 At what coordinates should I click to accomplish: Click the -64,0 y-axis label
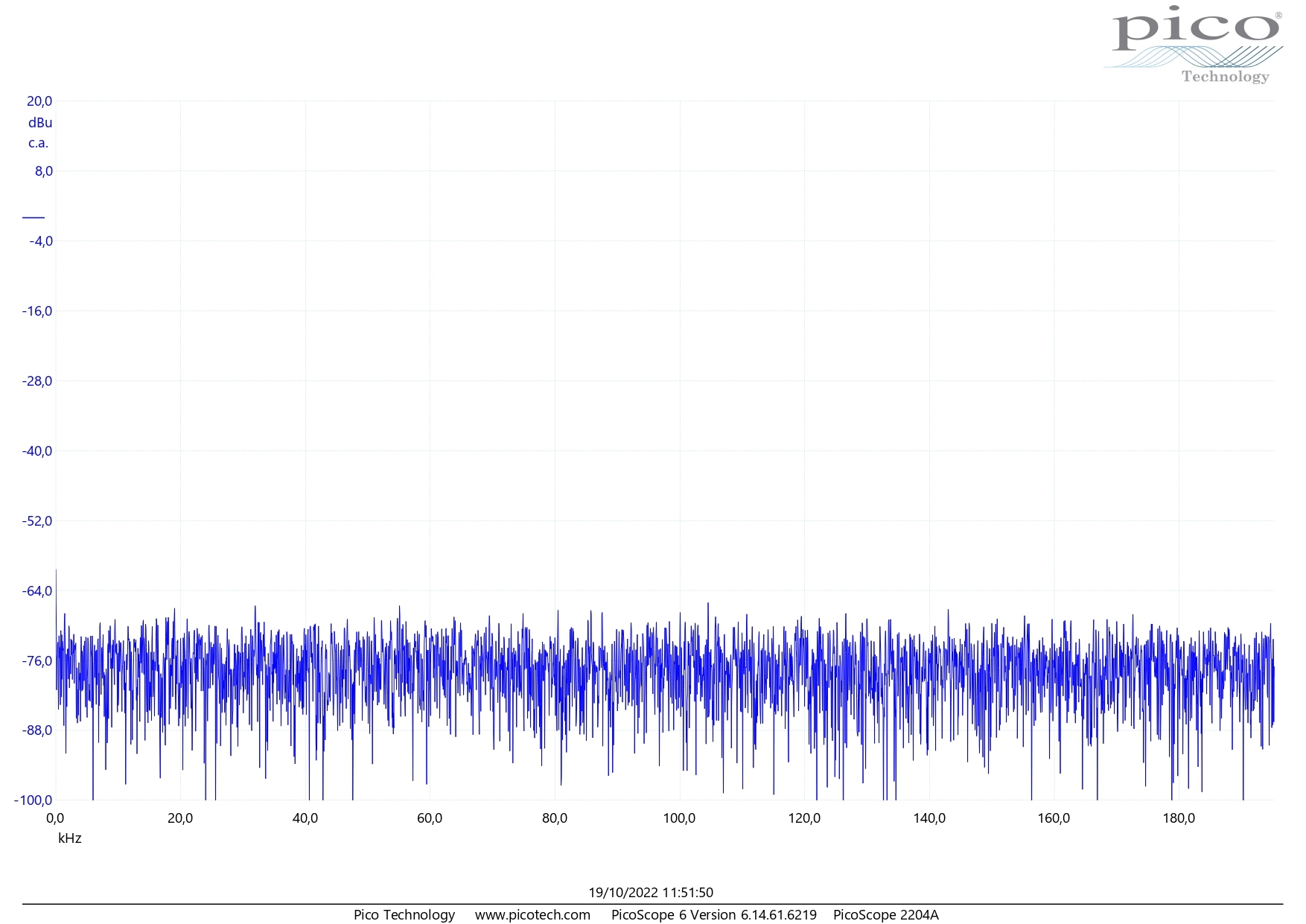pos(37,591)
